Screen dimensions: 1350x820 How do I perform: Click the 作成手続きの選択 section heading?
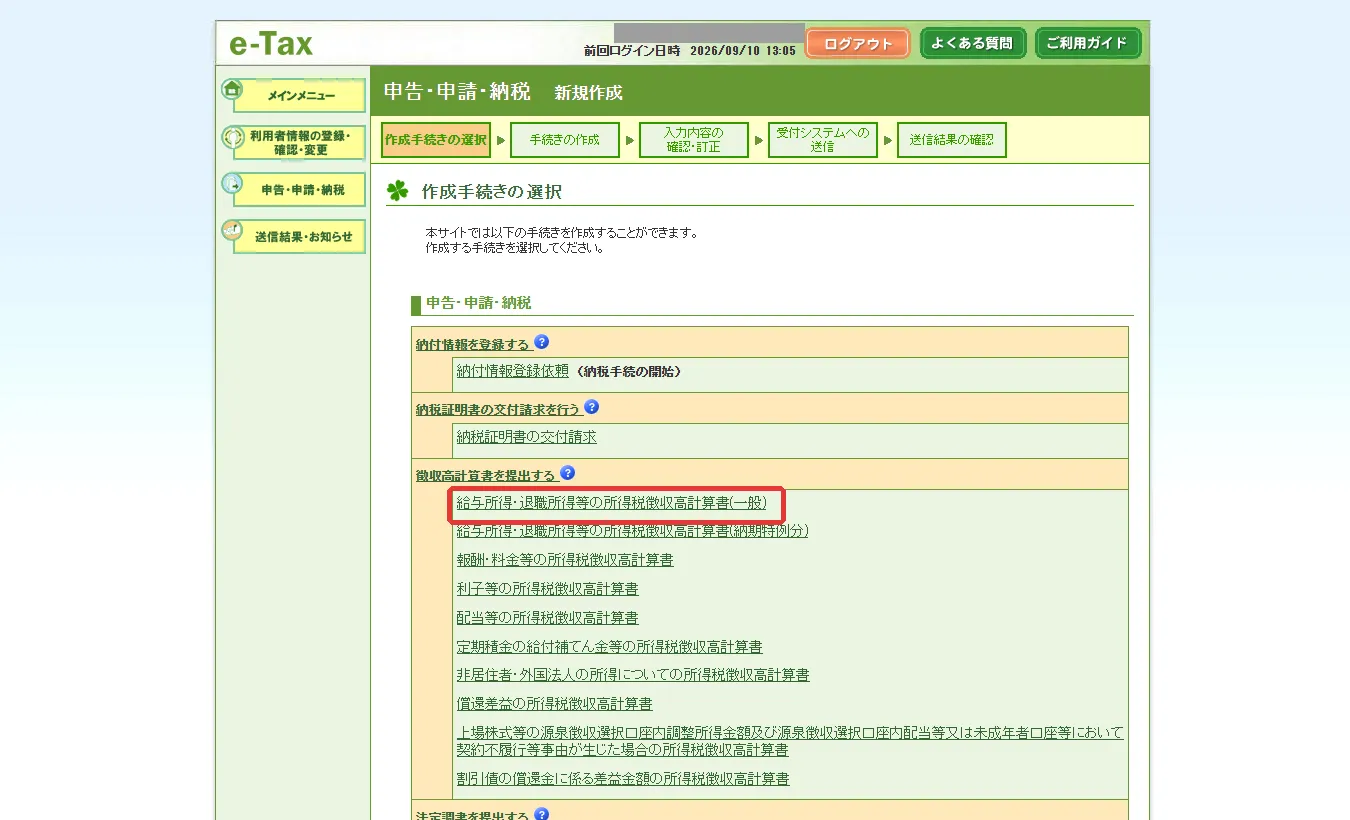coord(491,191)
